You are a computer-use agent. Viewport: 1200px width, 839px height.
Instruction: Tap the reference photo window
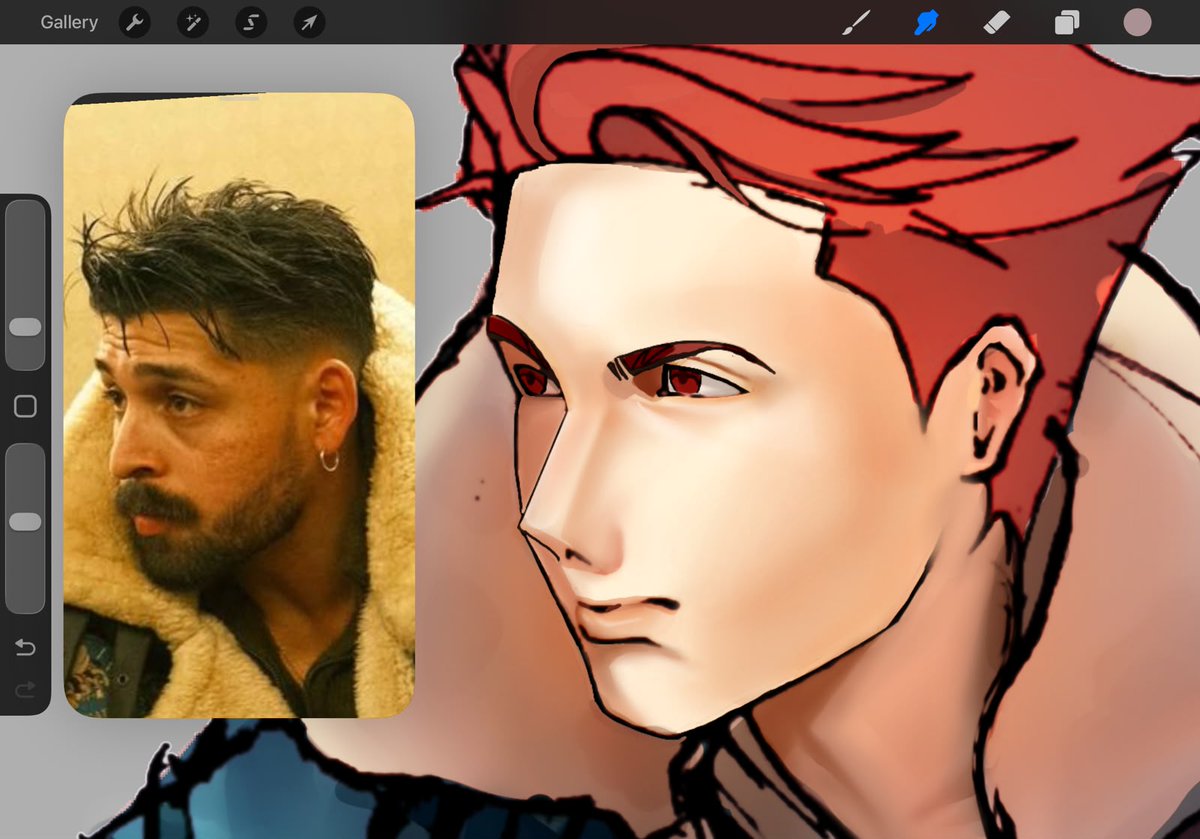tap(239, 406)
